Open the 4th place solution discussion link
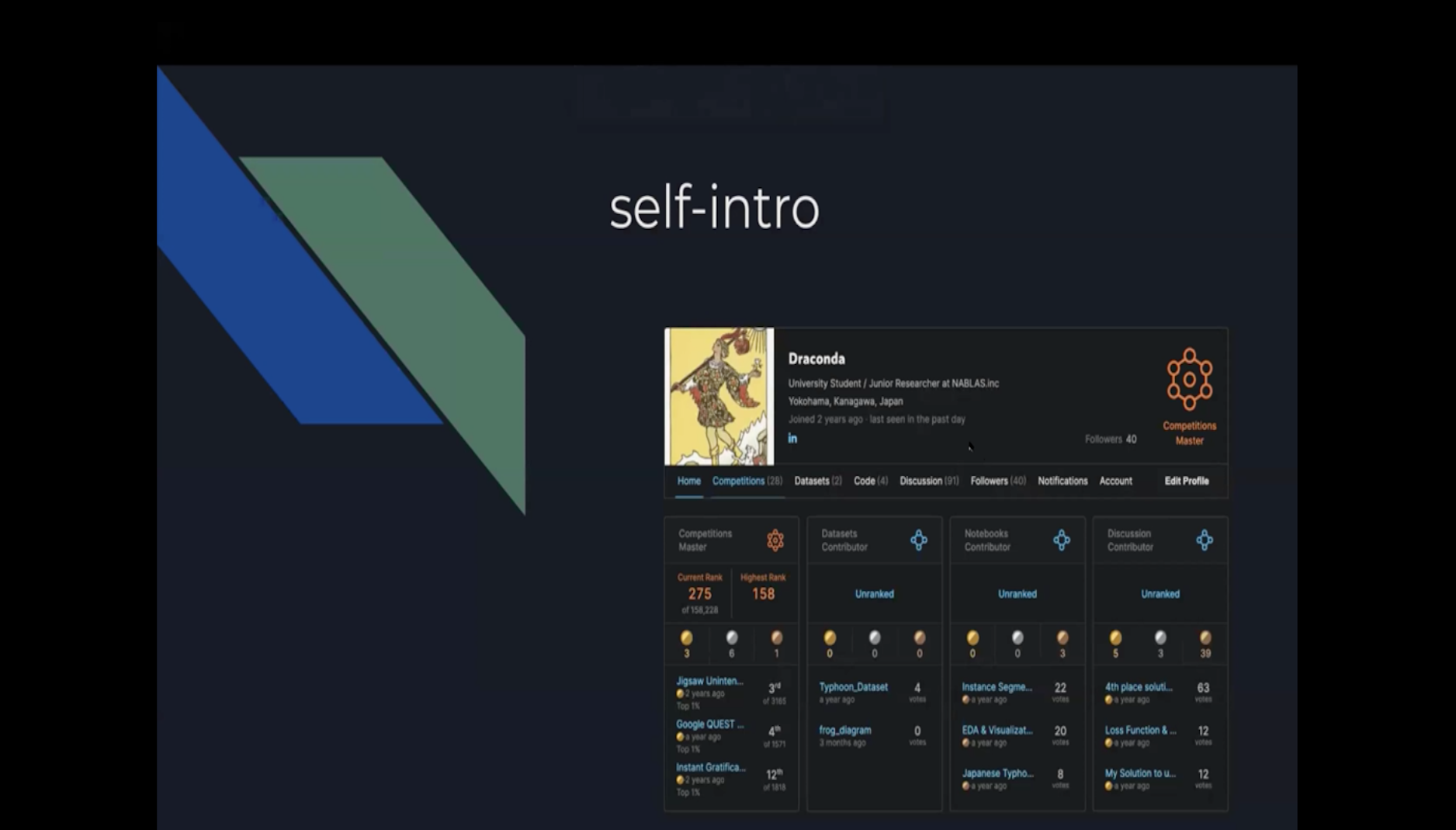Viewport: 1456px width, 830px height. [x=1138, y=687]
